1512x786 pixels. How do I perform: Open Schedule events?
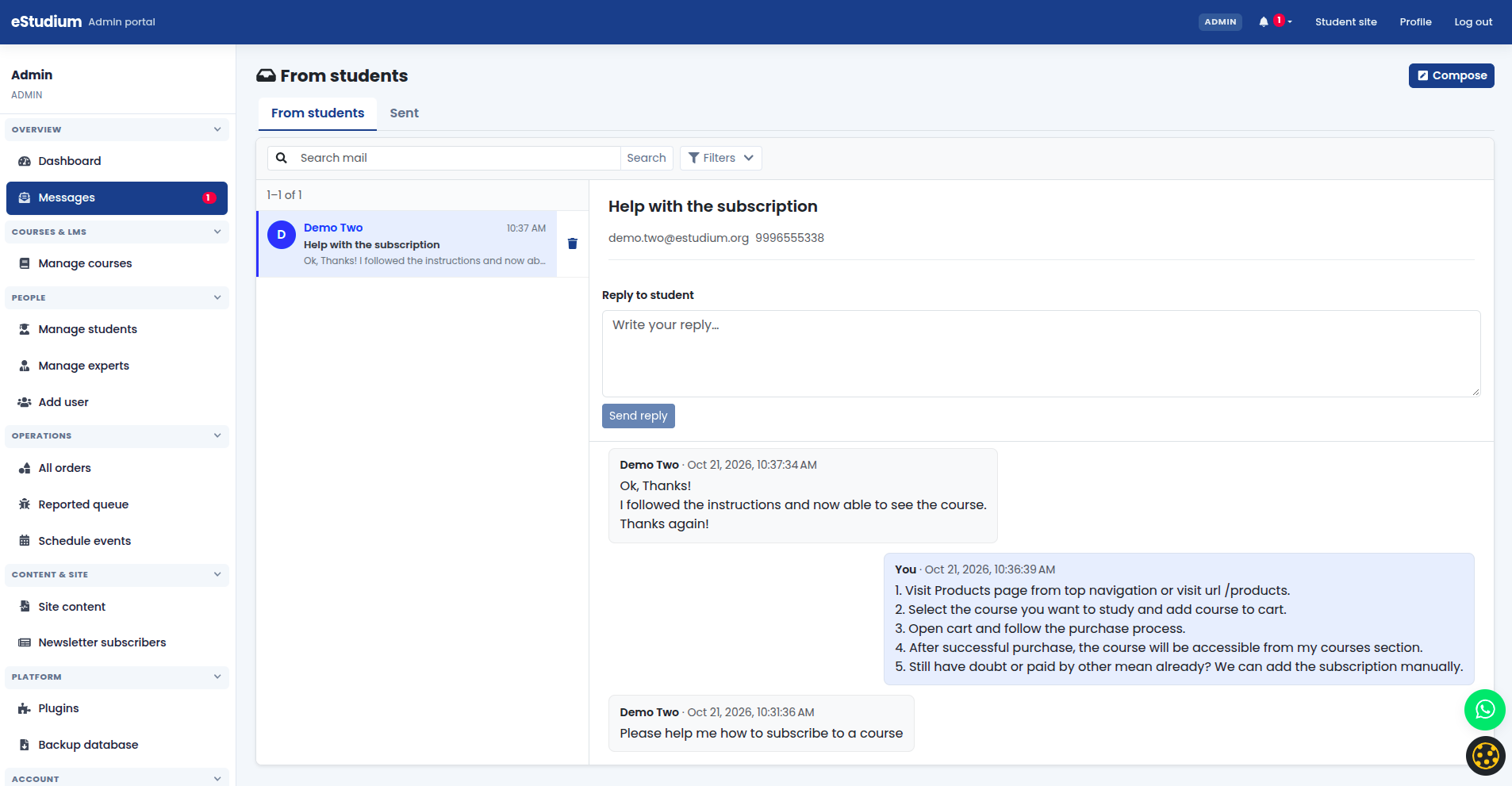[x=117, y=541]
